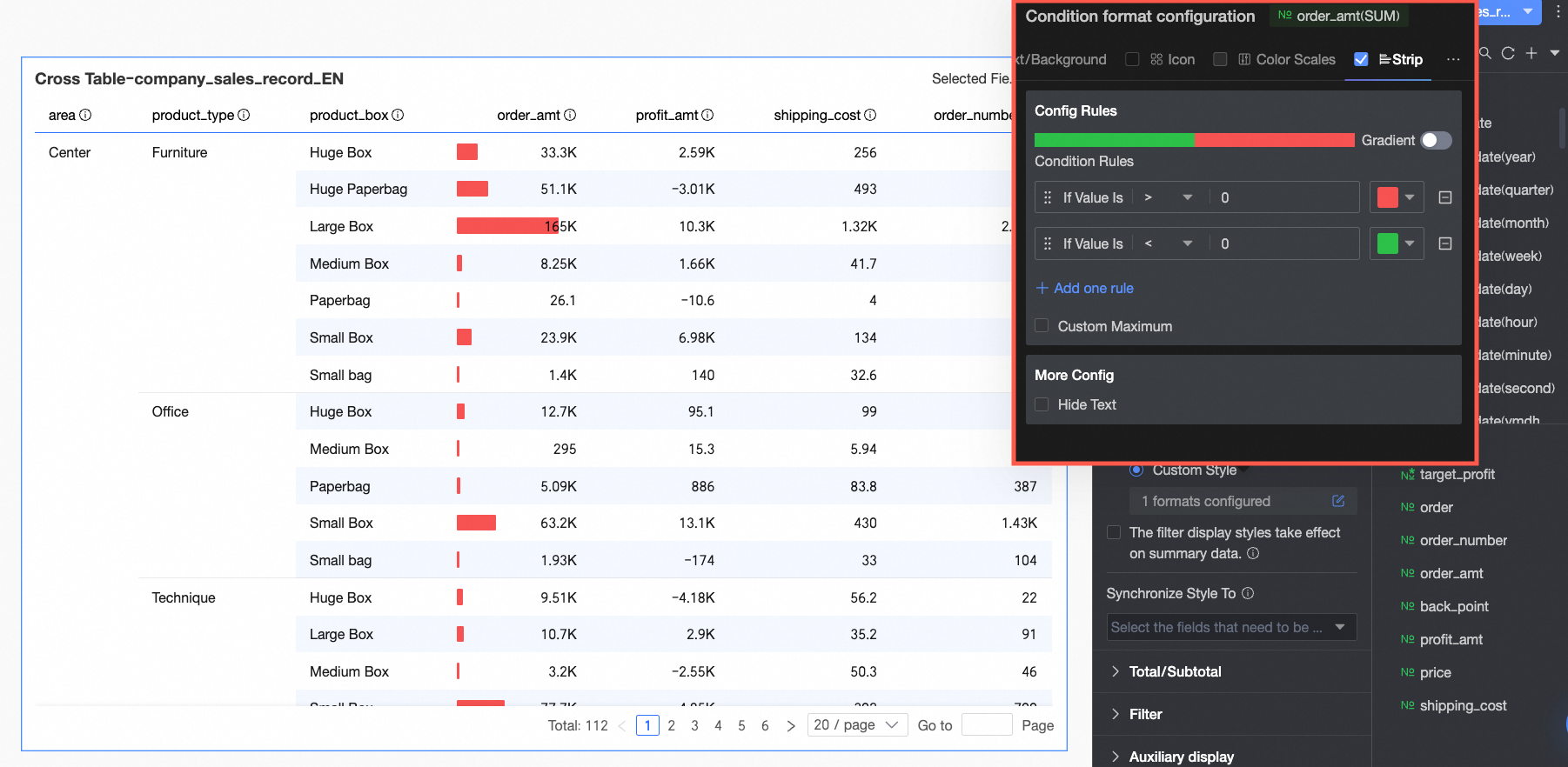Screen dimensions: 1568x767
Task: Tick the Color Scales format checkbox
Action: 1220,59
